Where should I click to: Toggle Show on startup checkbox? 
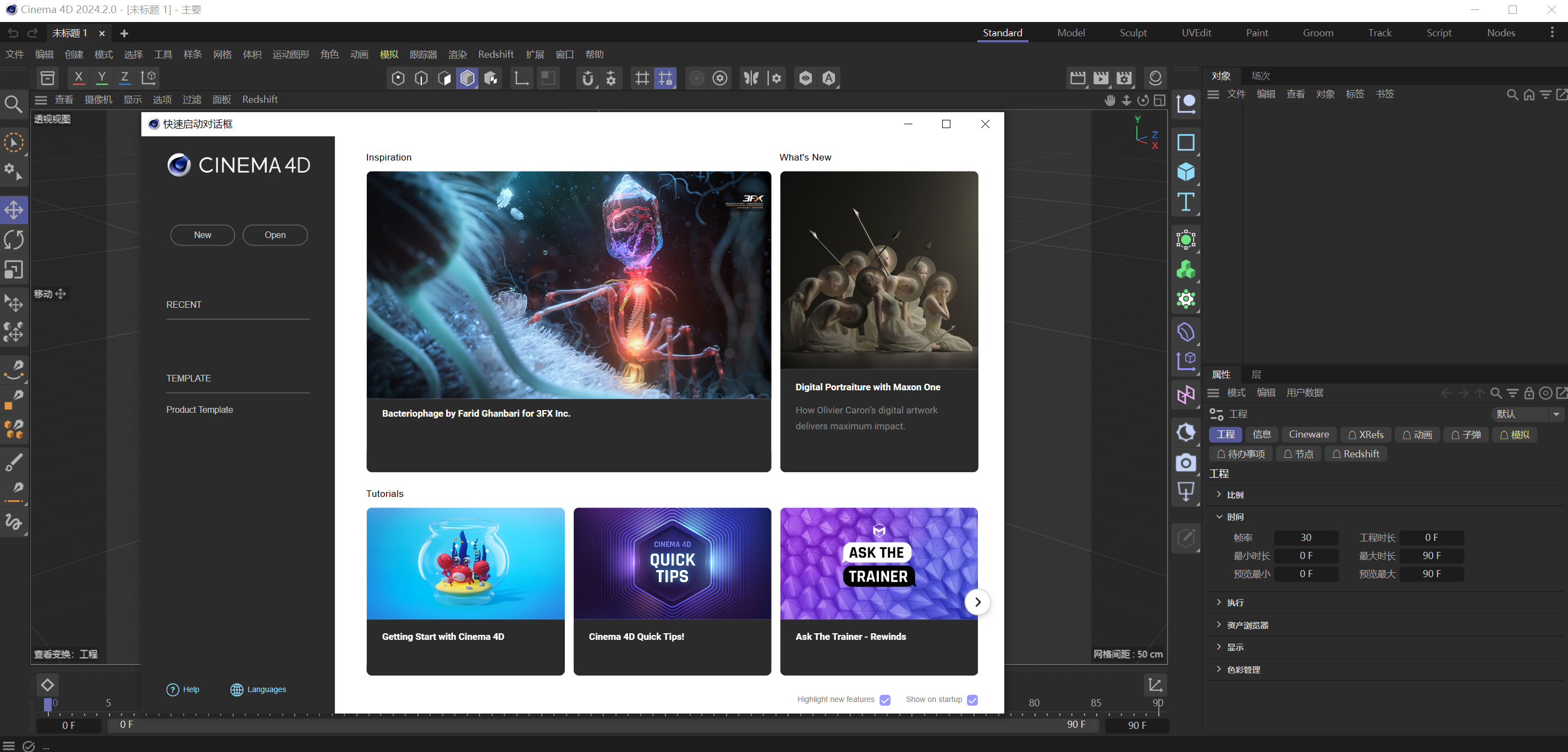coord(973,700)
